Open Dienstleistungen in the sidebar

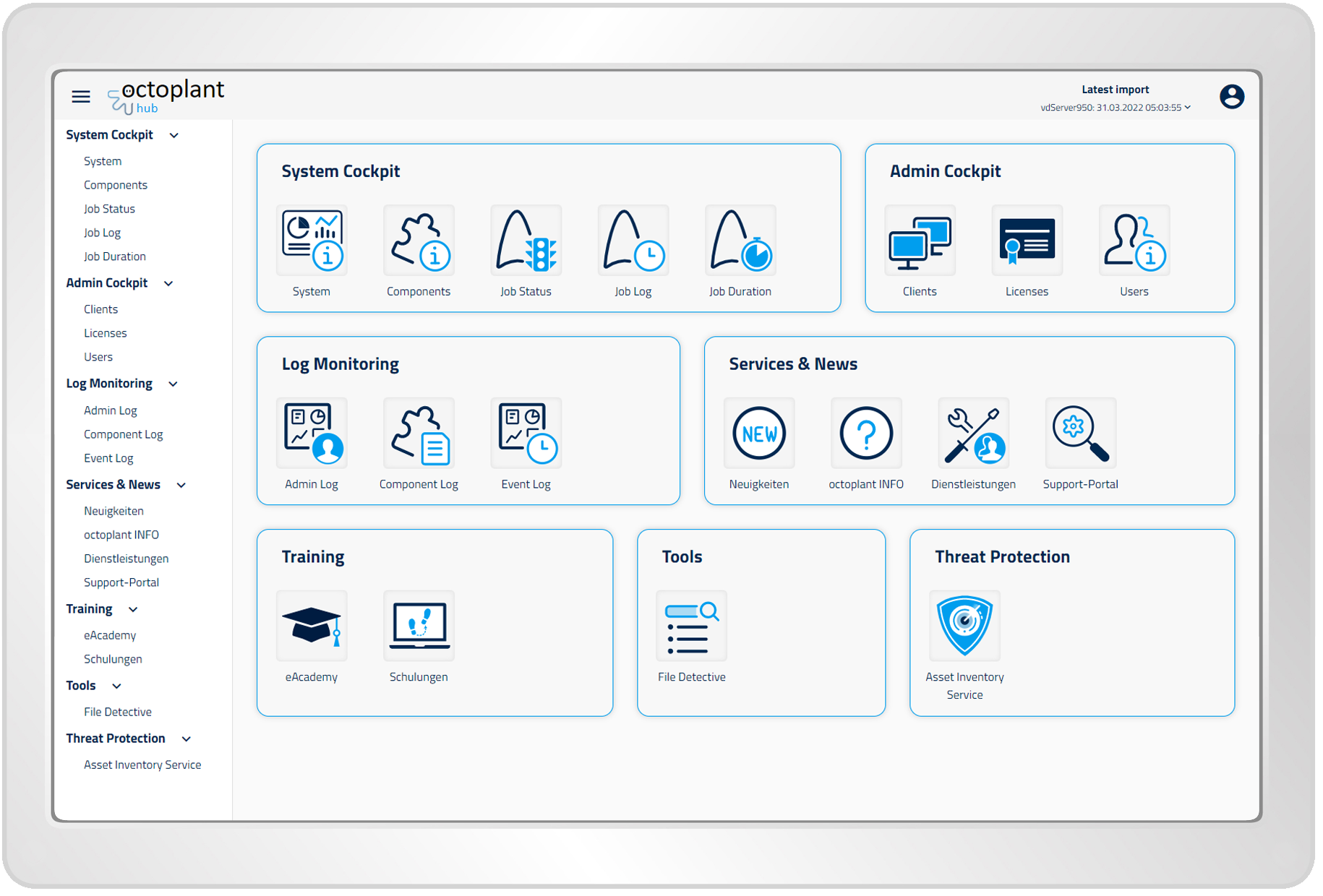point(127,559)
